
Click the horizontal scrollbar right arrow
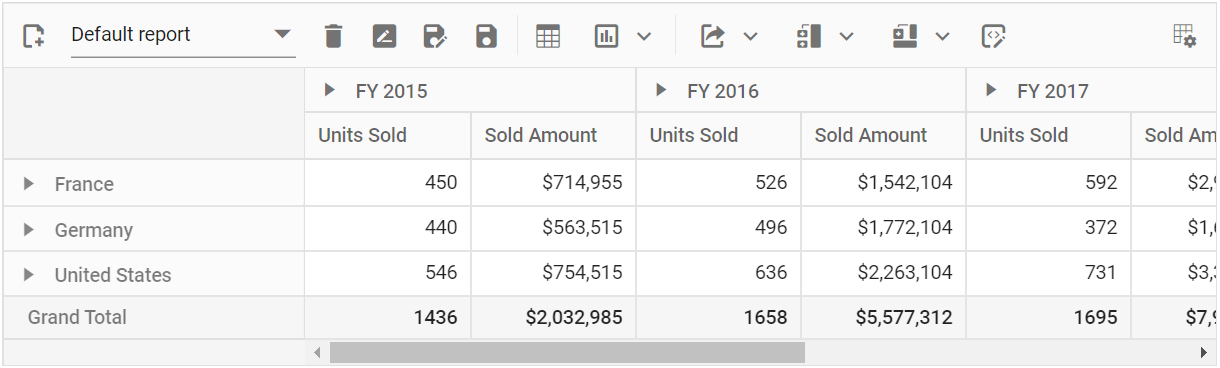[x=1203, y=352]
